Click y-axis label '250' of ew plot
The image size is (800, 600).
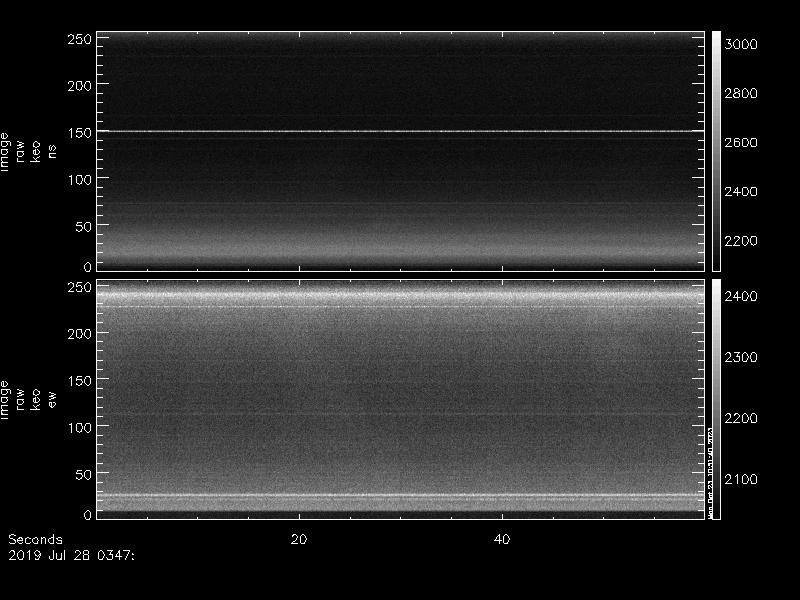[x=80, y=287]
